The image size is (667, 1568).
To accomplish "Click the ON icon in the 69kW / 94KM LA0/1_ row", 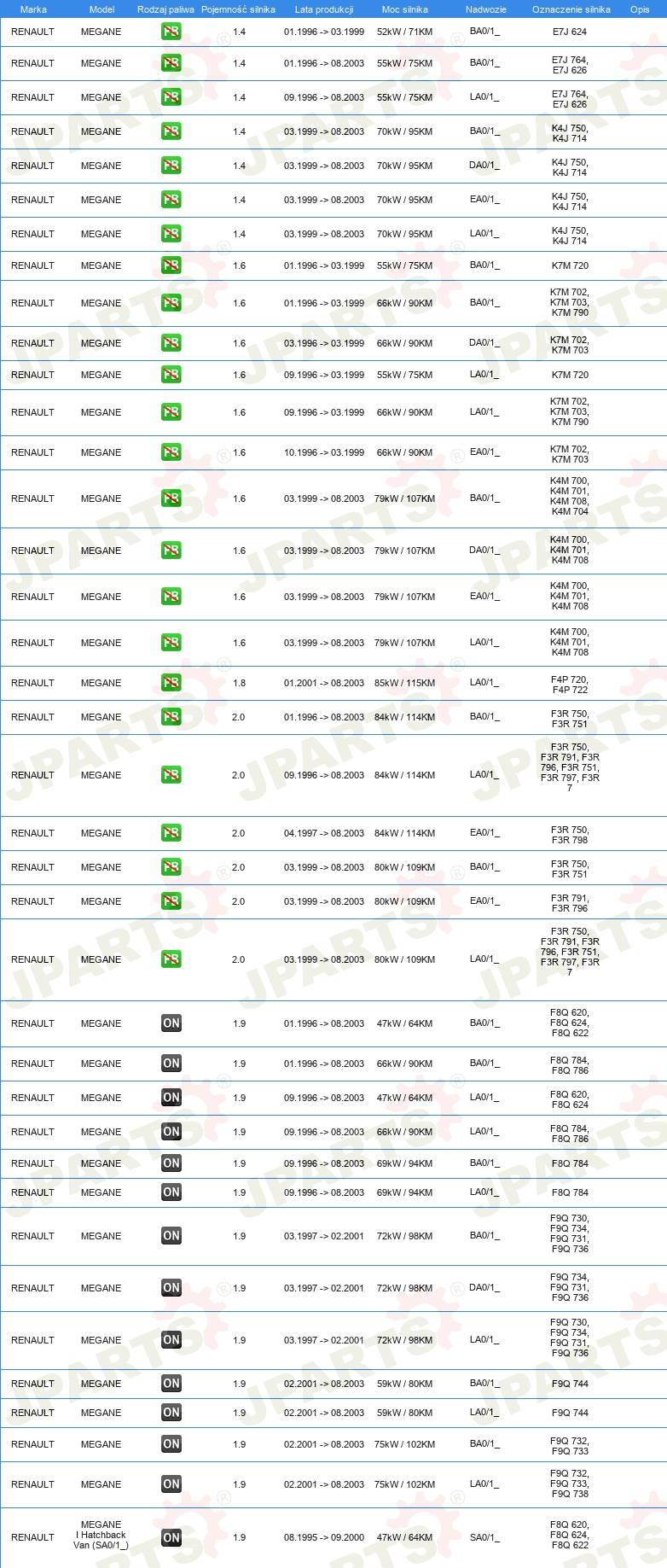I will (171, 1192).
